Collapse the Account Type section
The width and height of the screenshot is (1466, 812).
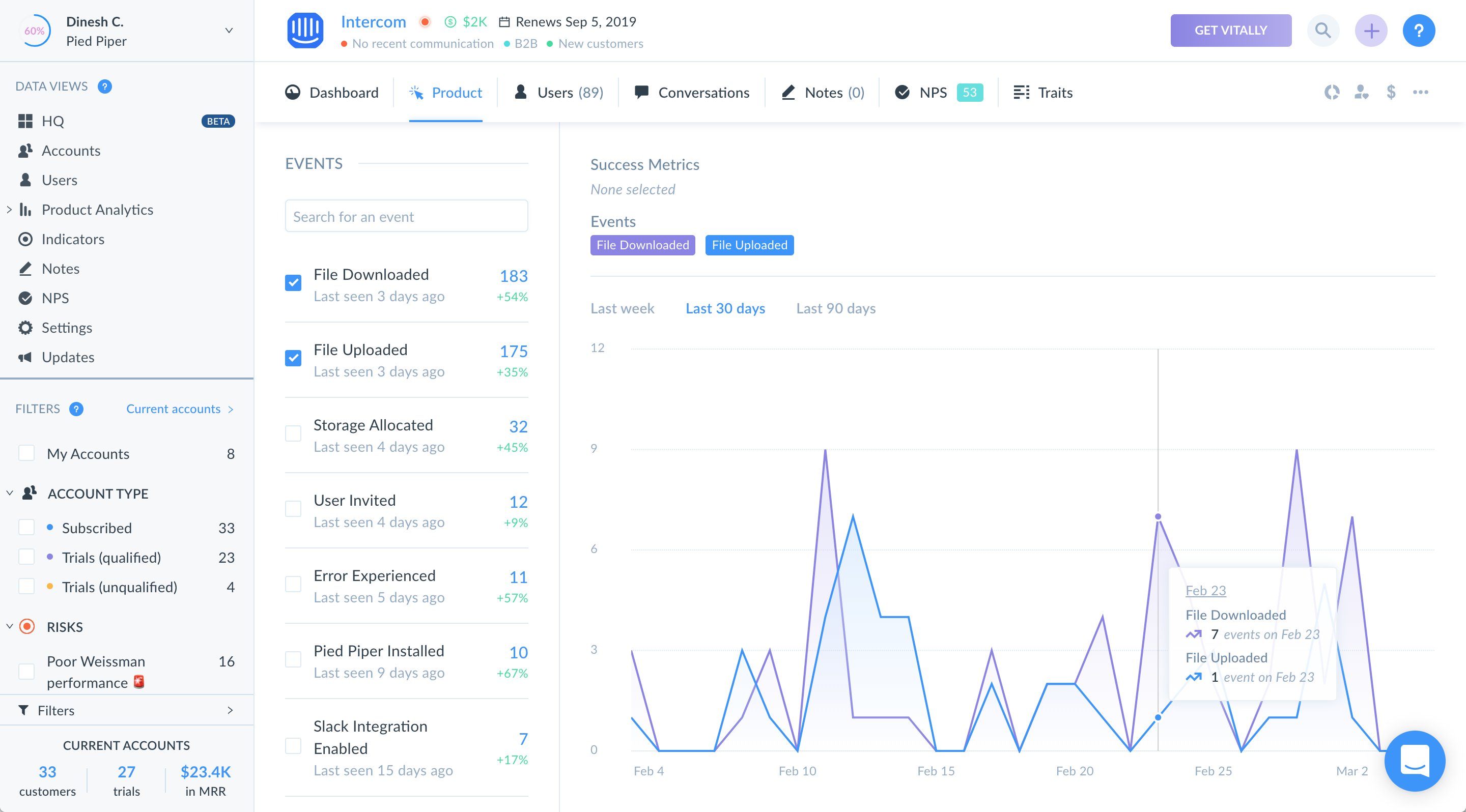point(10,493)
